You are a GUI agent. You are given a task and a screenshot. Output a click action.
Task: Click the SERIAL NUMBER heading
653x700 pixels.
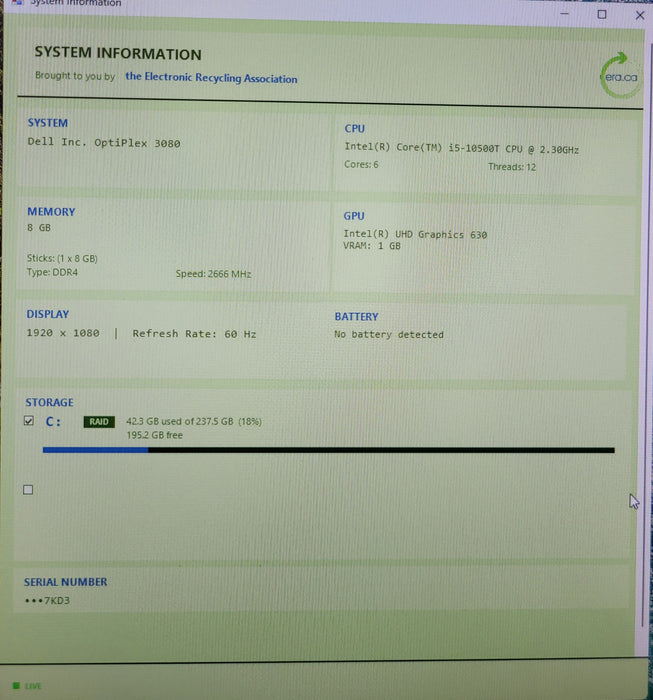[66, 582]
